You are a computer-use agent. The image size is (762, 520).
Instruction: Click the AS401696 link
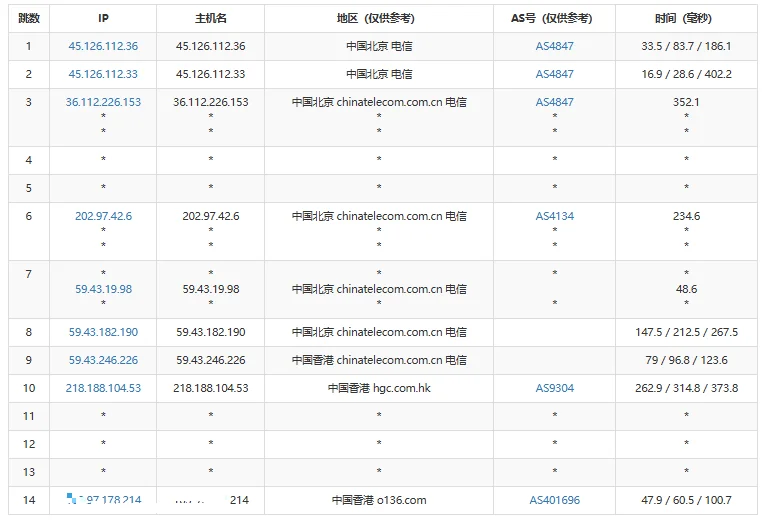point(554,500)
